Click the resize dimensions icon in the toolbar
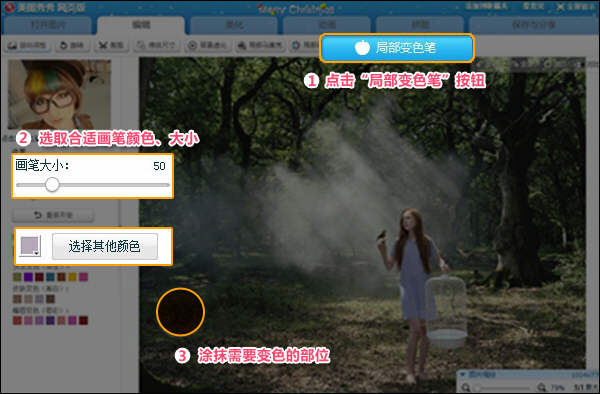Viewport: 600px width, 394px height. [x=141, y=46]
